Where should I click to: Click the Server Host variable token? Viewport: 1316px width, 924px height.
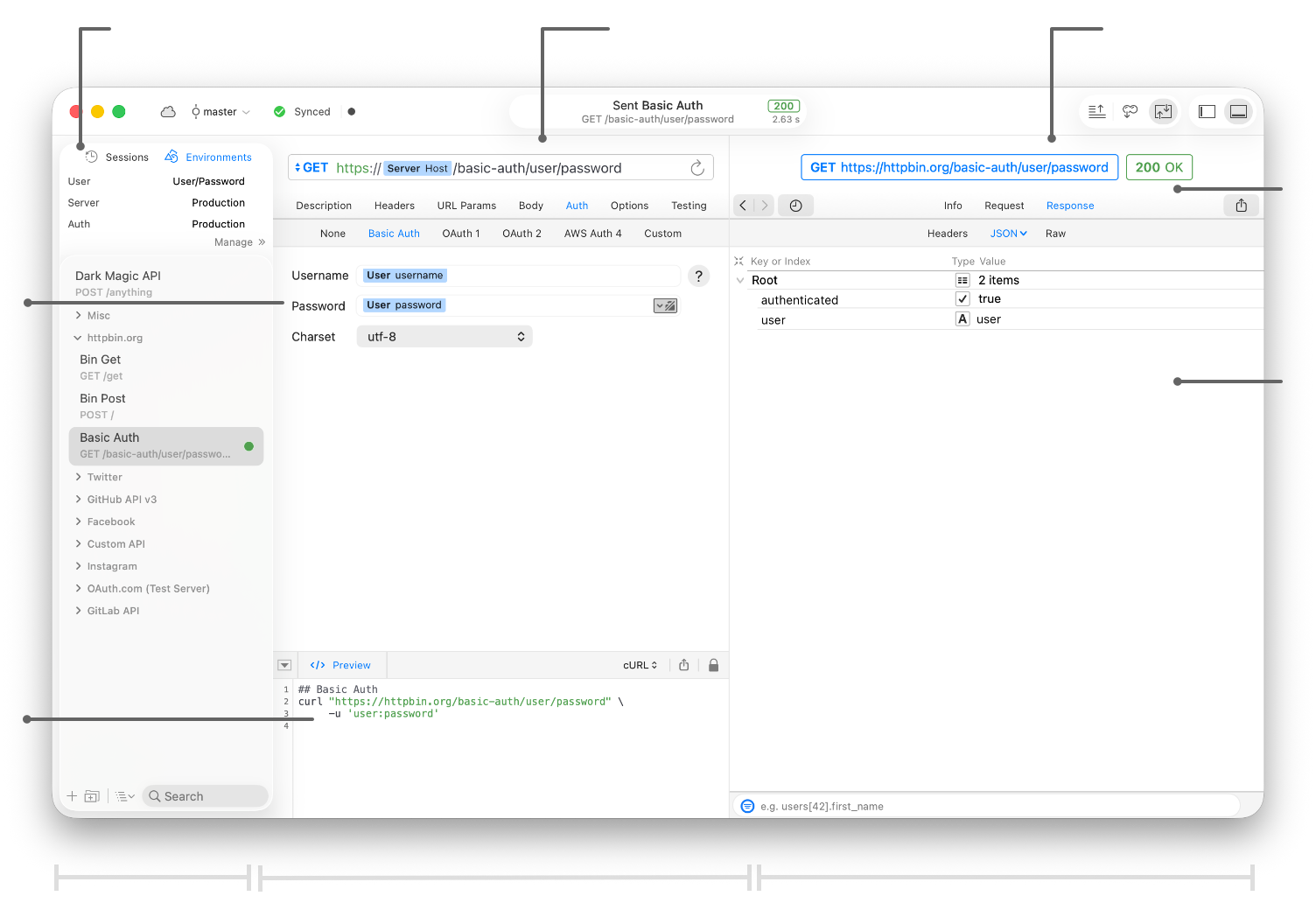tap(417, 169)
